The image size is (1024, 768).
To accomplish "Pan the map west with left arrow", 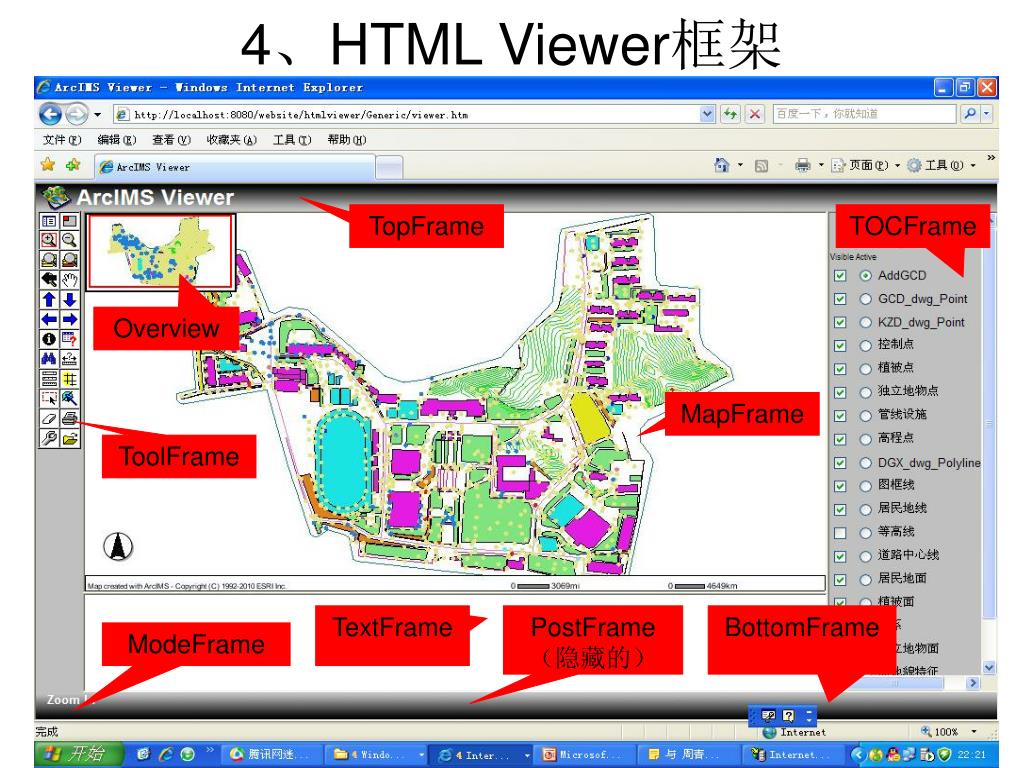I will pyautogui.click(x=49, y=319).
